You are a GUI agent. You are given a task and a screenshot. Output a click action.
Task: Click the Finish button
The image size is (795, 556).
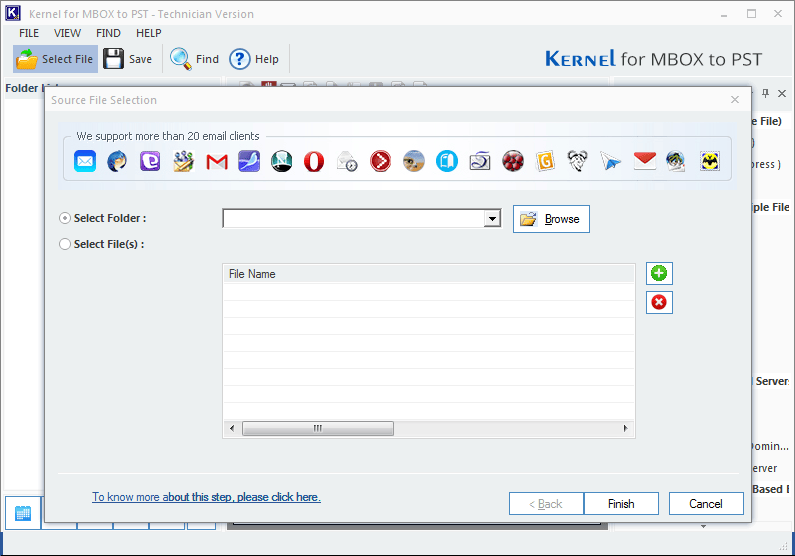(x=621, y=504)
